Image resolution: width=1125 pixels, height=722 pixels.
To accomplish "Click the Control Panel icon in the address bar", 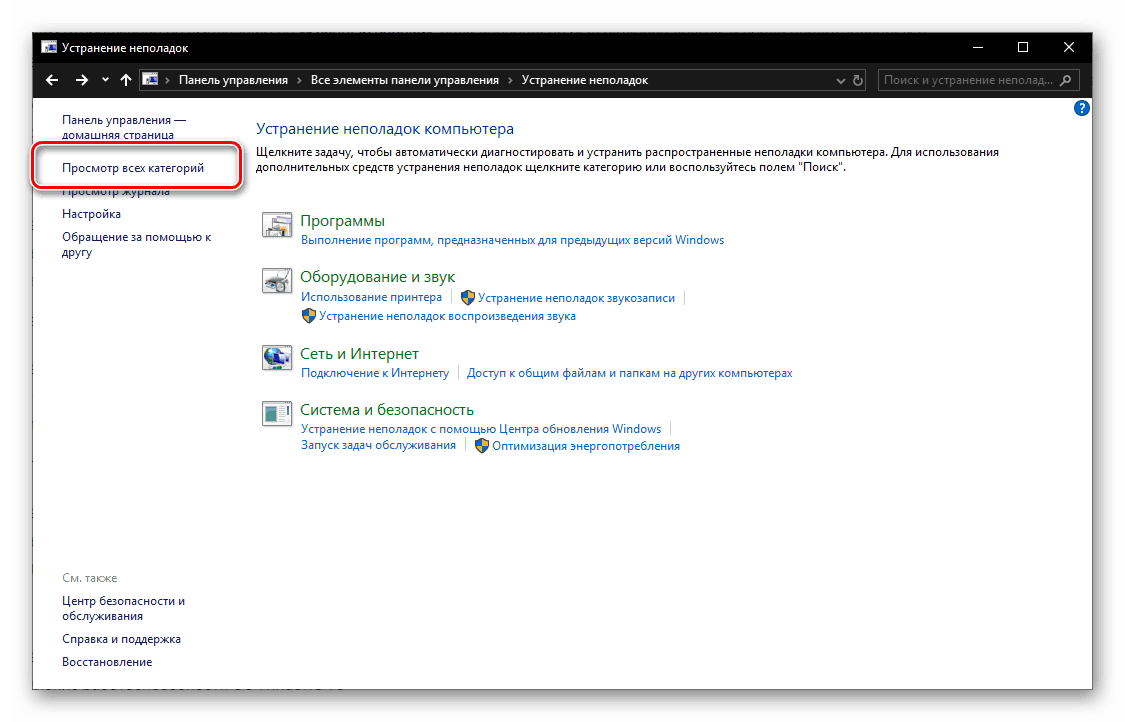I will [x=150, y=80].
